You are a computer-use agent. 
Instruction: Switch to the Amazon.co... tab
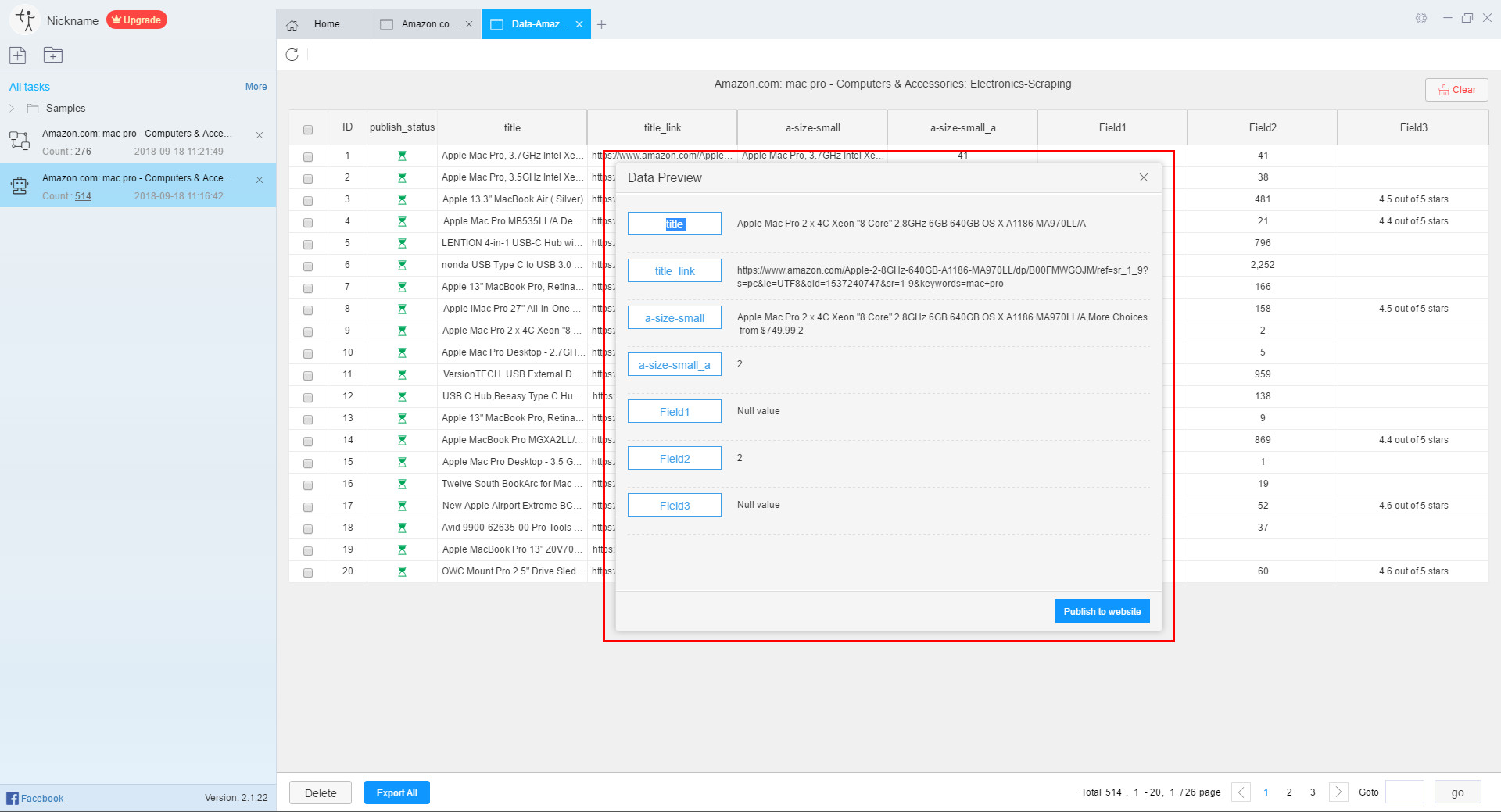point(426,24)
